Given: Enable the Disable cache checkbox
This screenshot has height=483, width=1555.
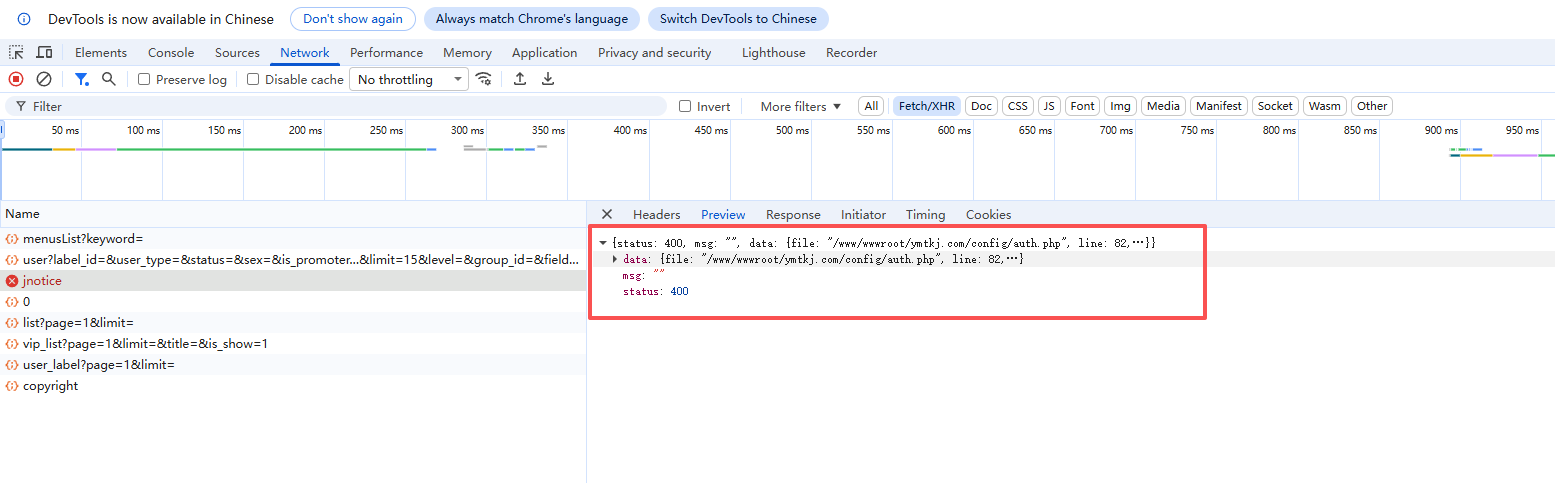Looking at the screenshot, I should click(253, 80).
